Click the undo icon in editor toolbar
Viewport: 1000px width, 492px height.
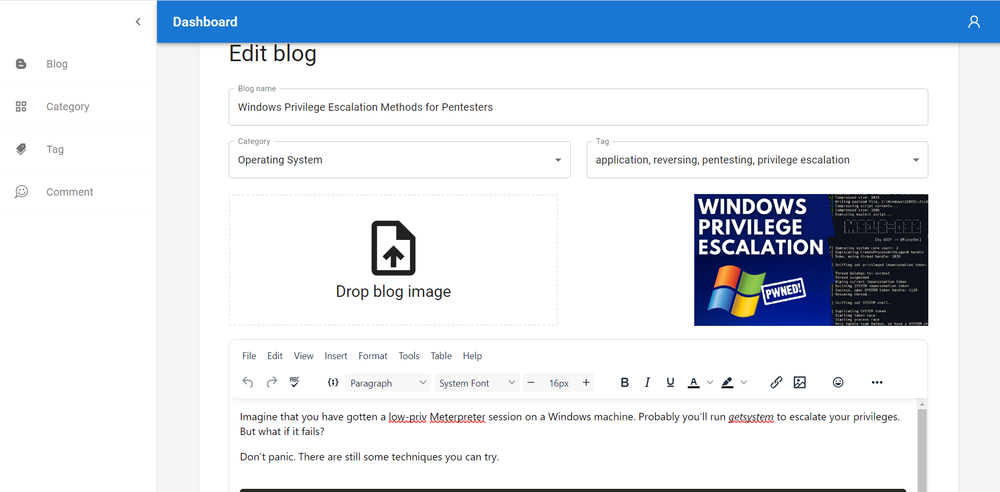(248, 382)
